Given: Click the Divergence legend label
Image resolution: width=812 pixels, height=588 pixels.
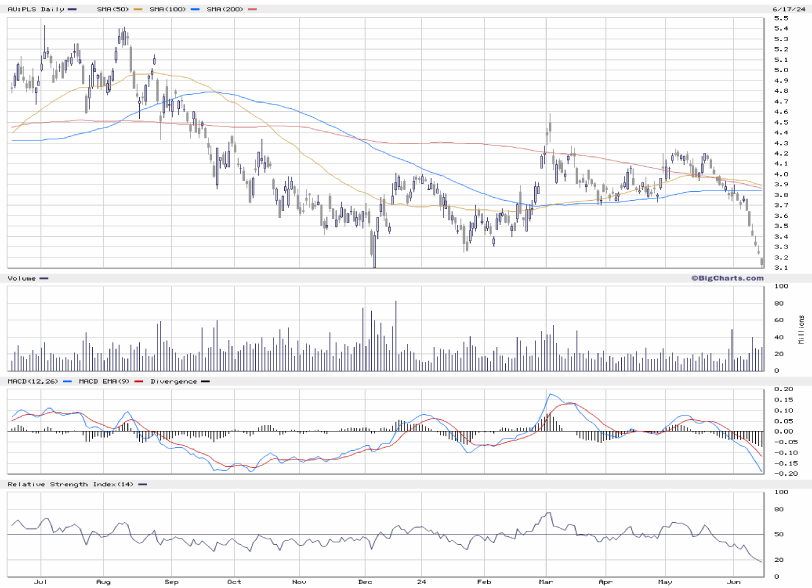Looking at the screenshot, I should coord(173,381).
